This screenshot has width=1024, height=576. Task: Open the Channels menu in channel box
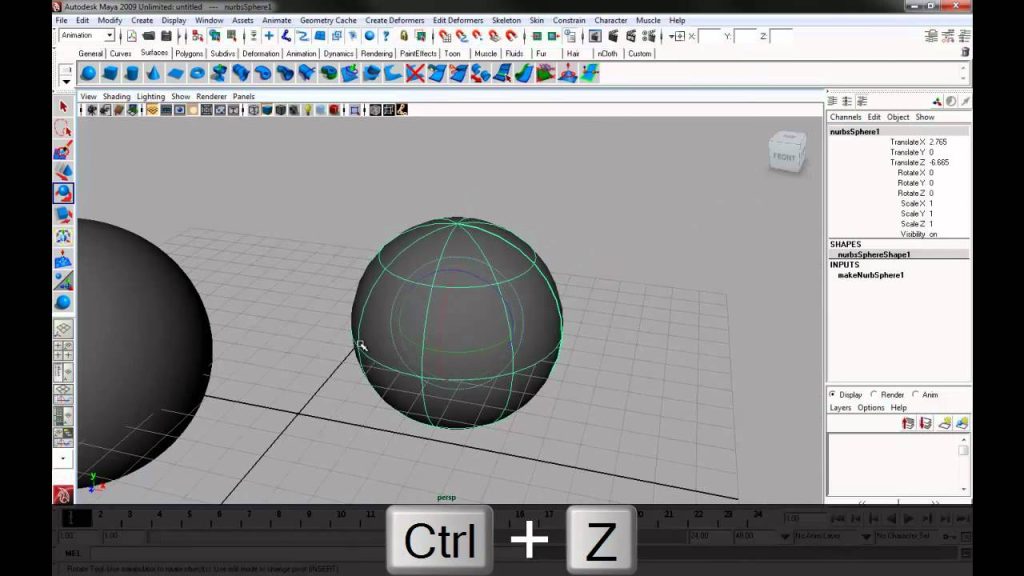coord(845,117)
